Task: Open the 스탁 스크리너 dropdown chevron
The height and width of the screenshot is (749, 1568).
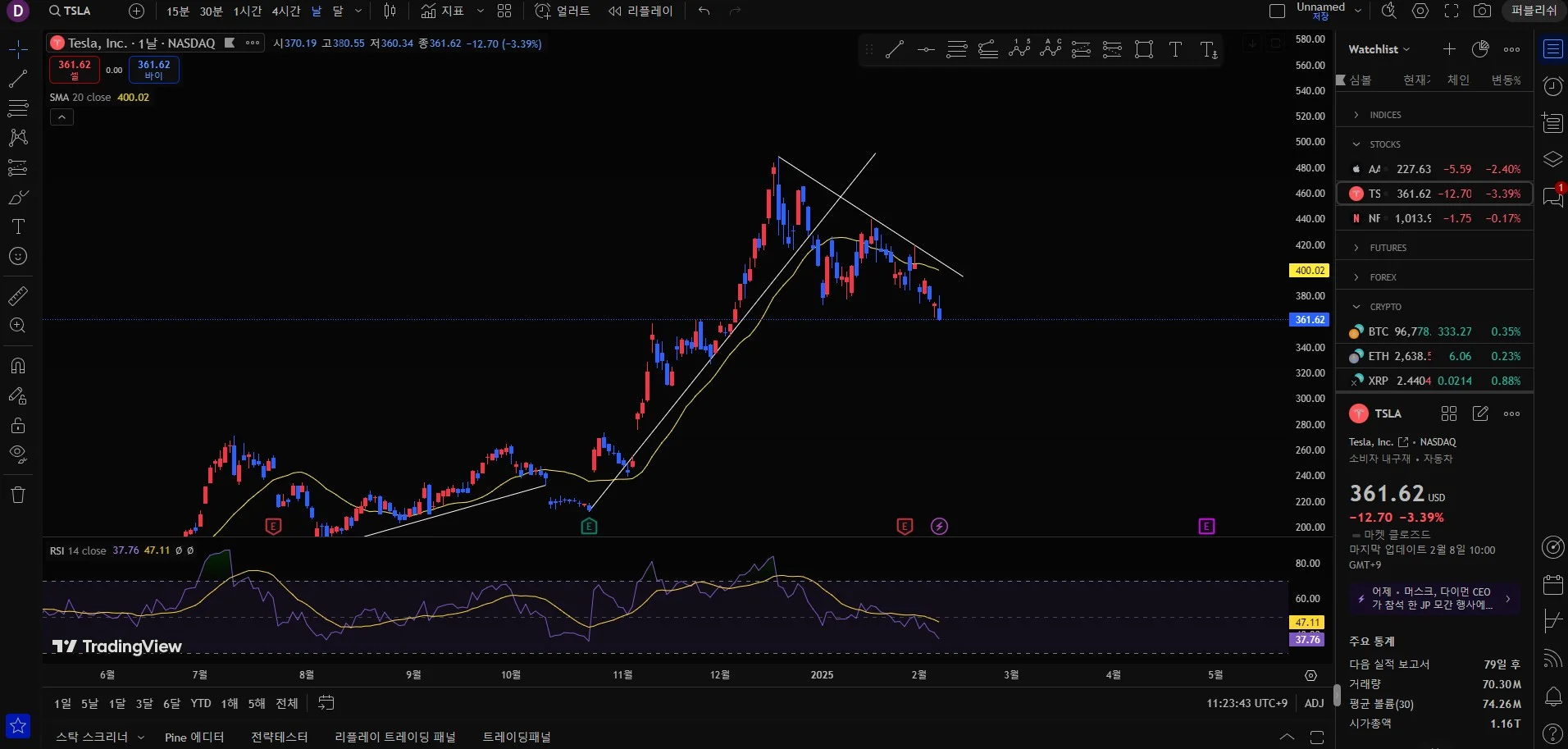Action: click(141, 737)
